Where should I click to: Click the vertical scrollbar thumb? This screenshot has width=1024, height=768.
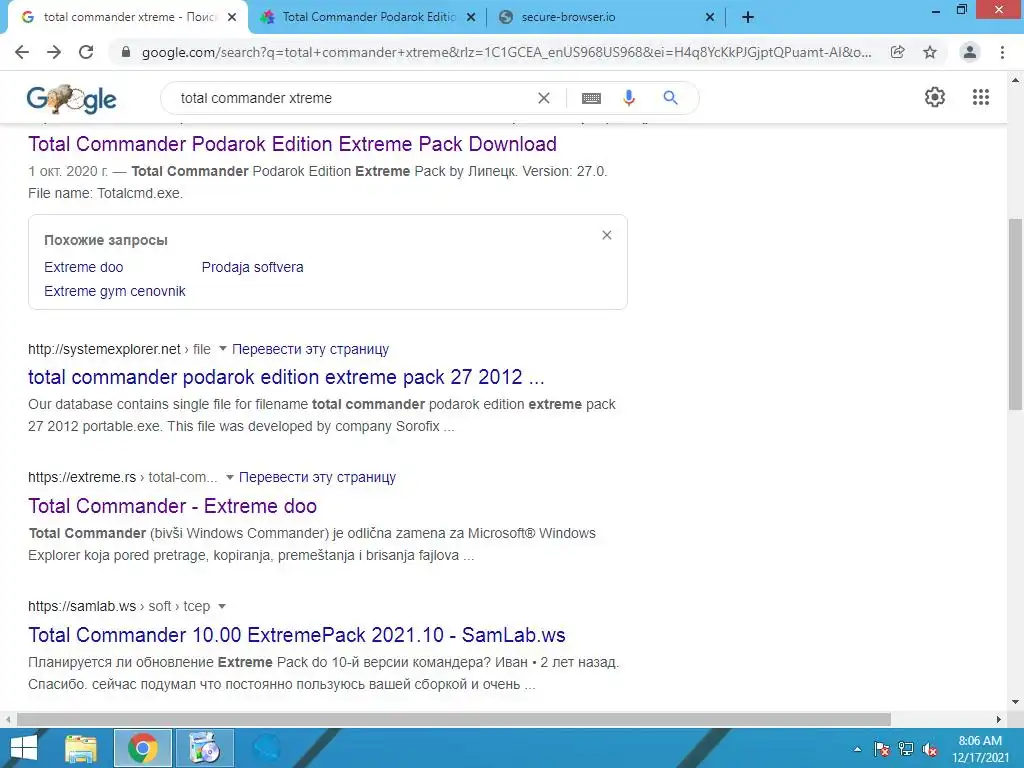[1016, 313]
